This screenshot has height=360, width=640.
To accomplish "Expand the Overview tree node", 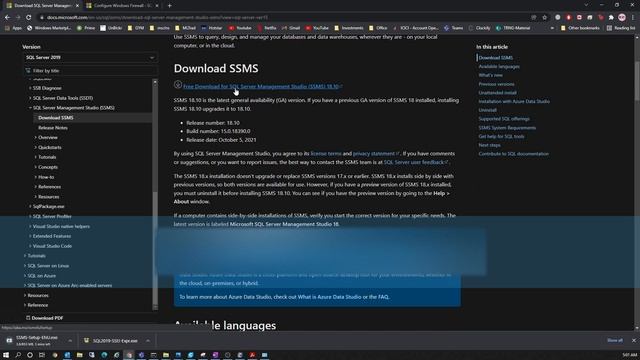I will tap(36, 138).
